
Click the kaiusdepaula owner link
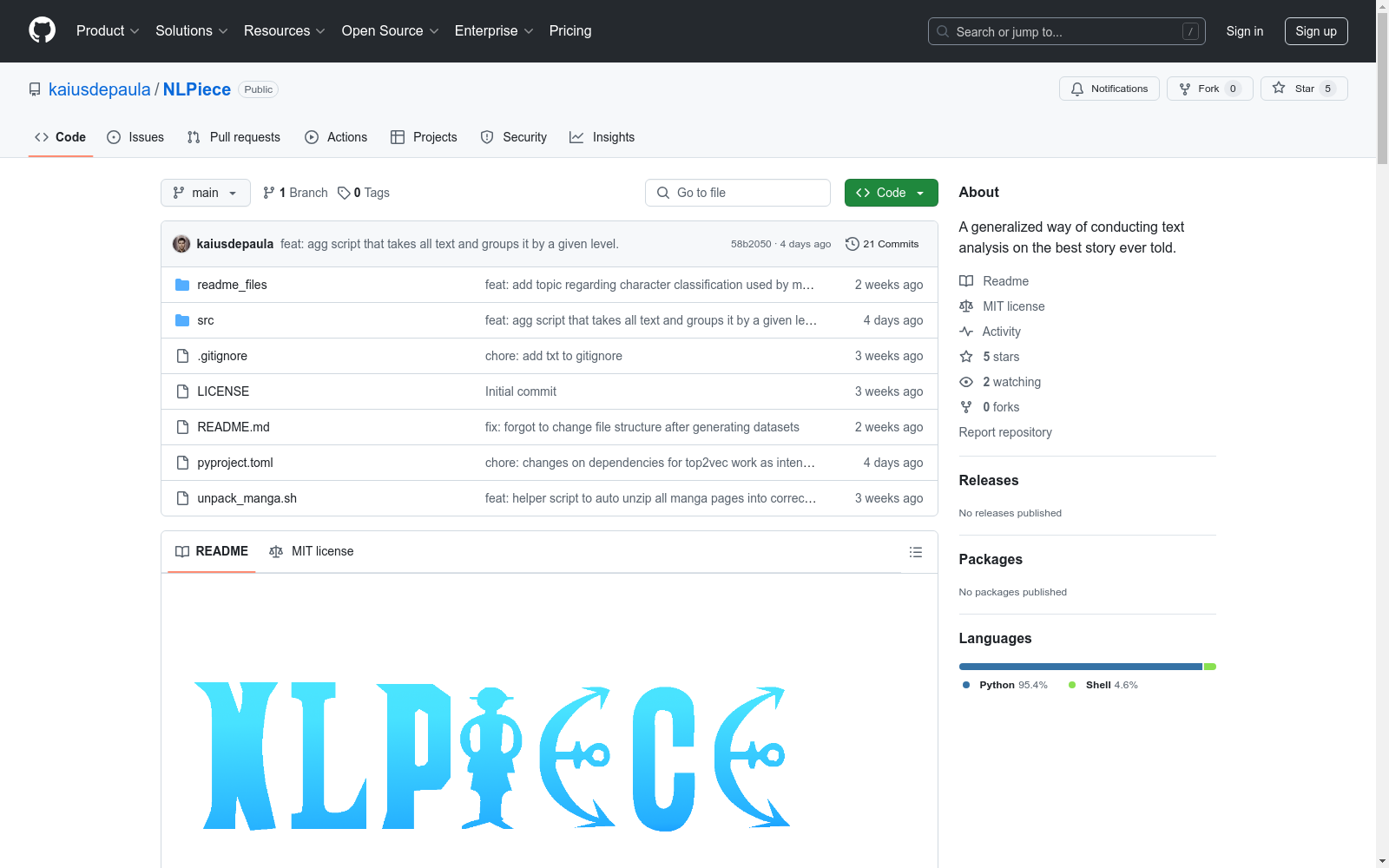pos(100,89)
